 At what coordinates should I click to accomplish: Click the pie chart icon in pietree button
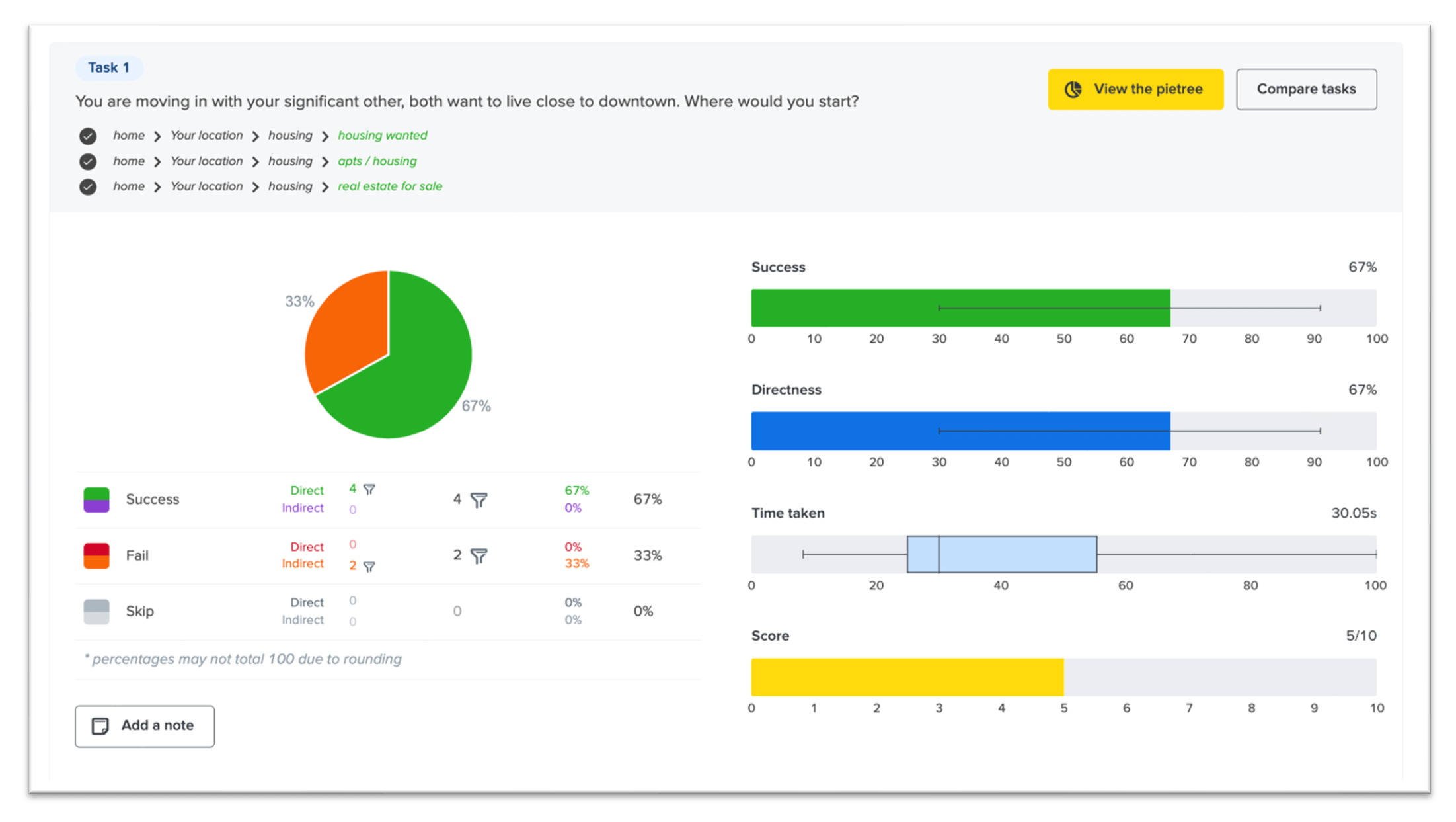coord(1073,89)
